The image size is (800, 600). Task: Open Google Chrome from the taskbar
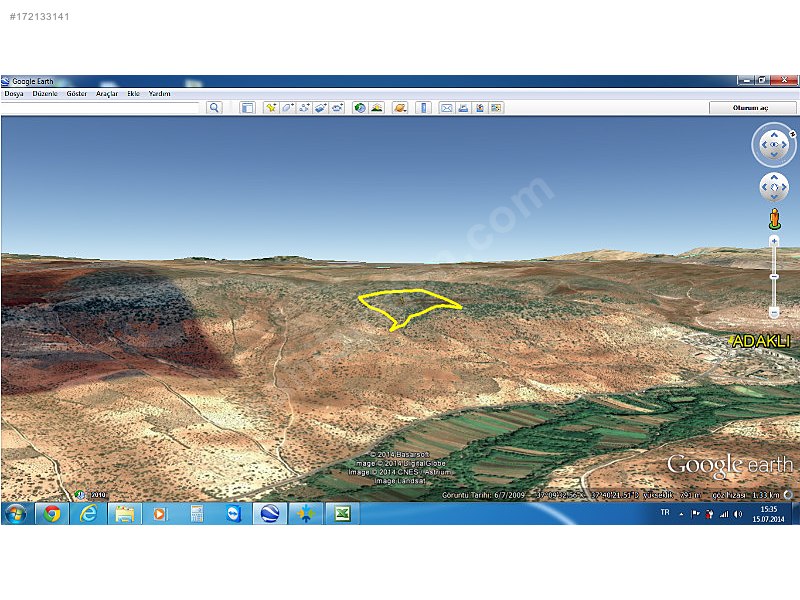[52, 513]
